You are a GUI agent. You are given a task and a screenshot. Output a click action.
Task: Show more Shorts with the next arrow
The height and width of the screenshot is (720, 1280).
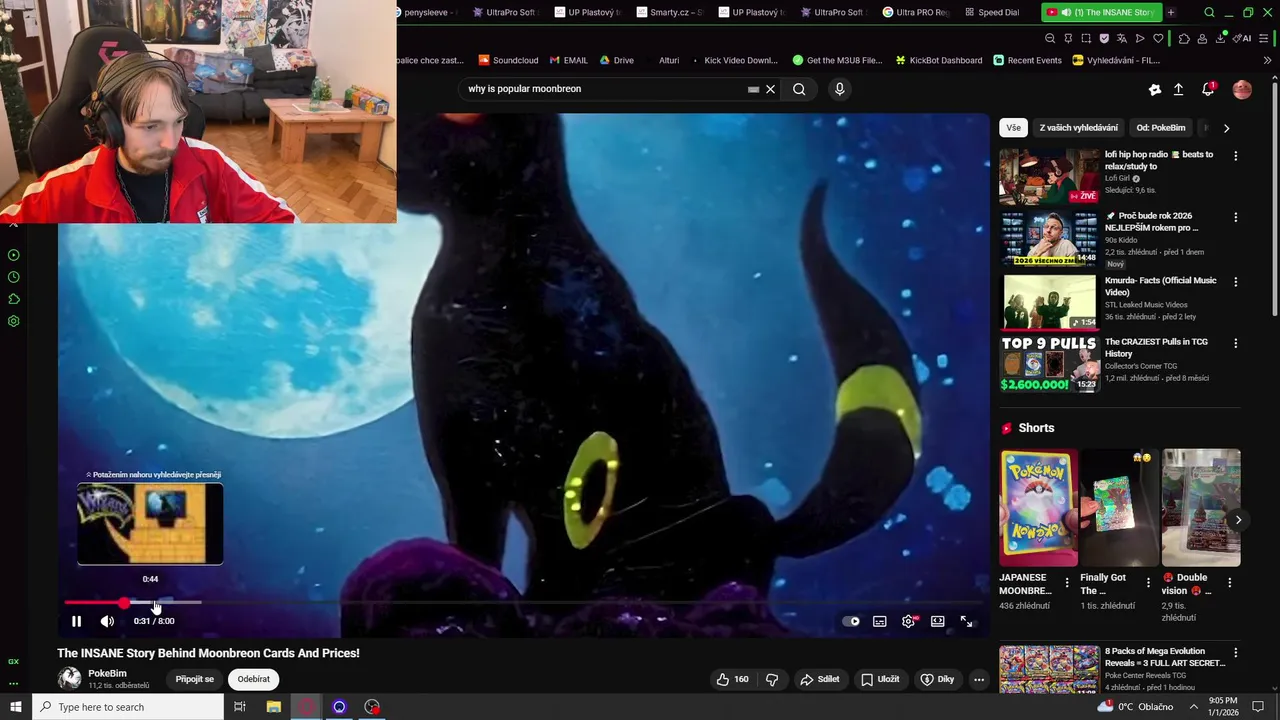pyautogui.click(x=1238, y=520)
